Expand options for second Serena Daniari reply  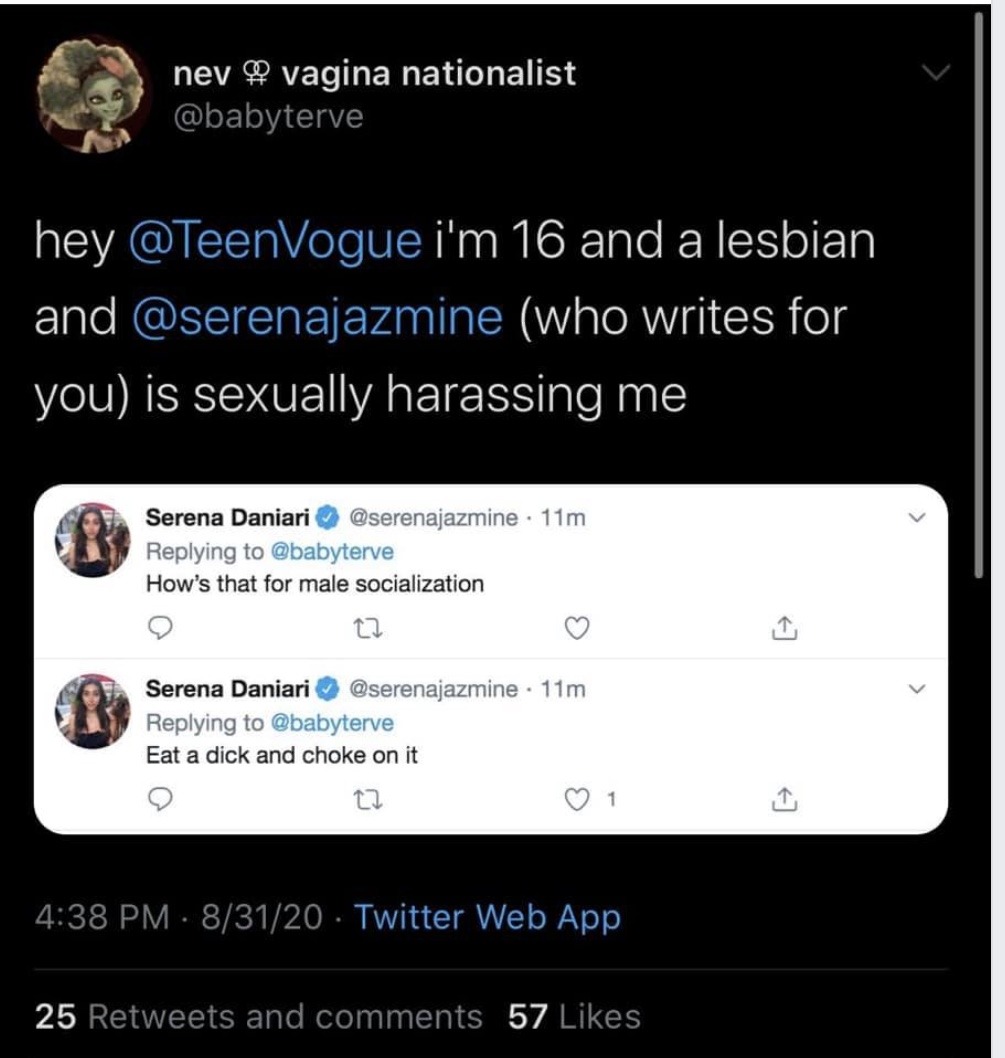[x=917, y=689]
